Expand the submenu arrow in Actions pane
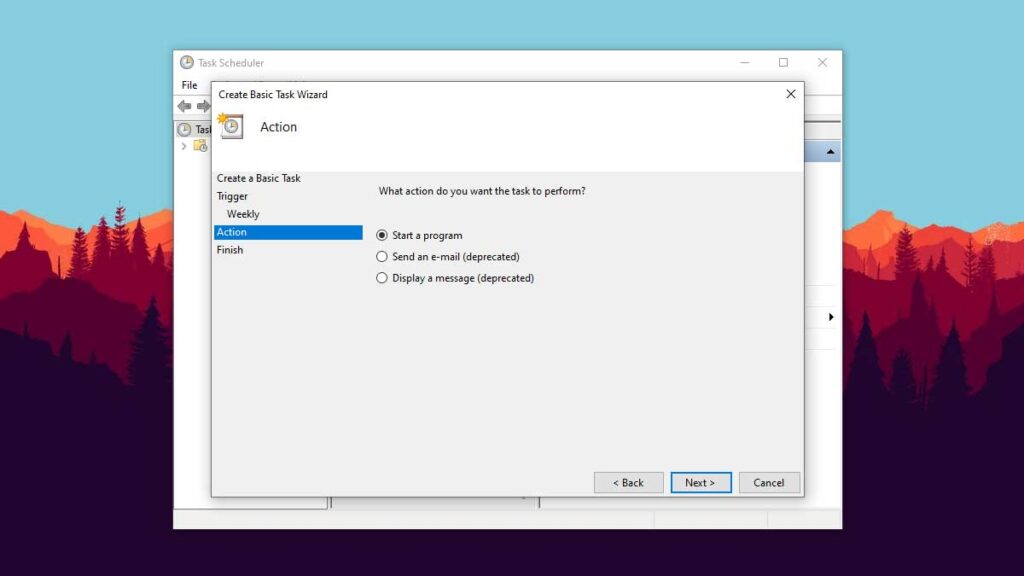1024x576 pixels. pyautogui.click(x=831, y=317)
